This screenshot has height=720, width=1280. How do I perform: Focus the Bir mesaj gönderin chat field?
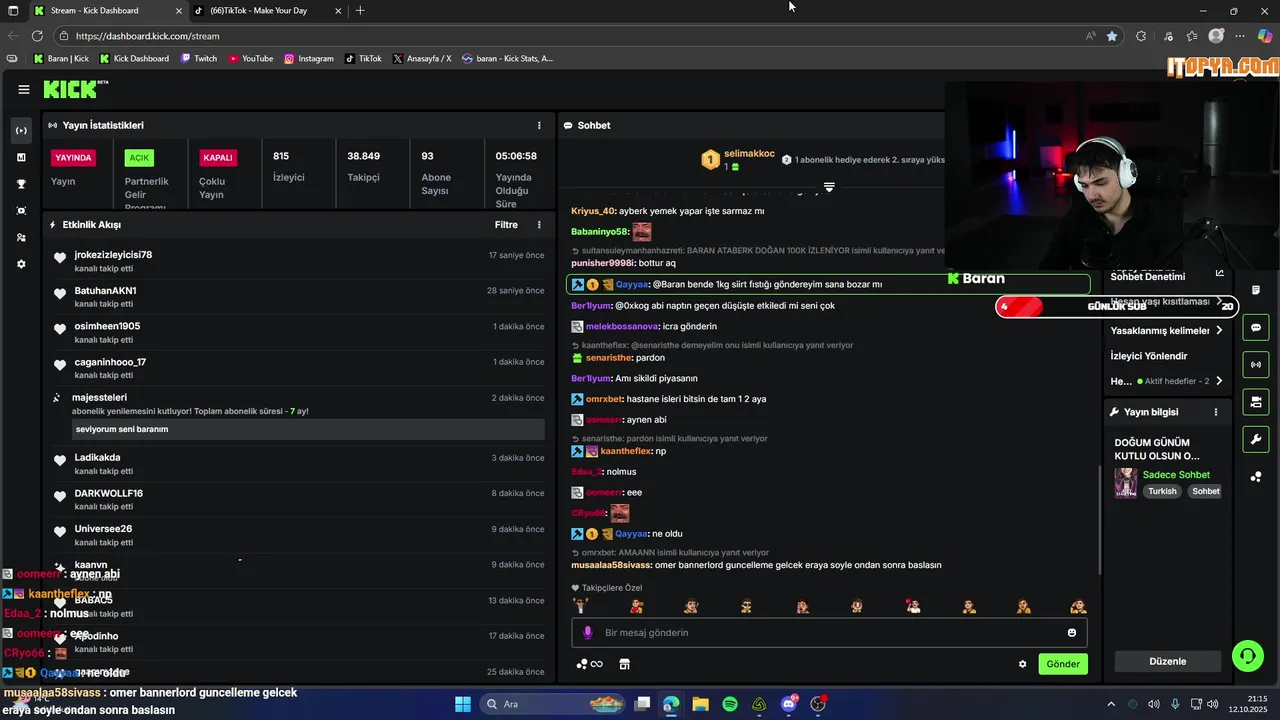829,633
